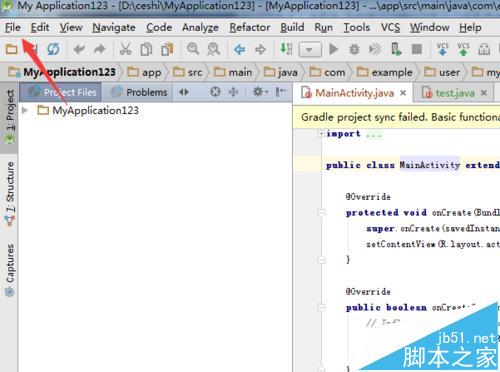
Task: Click the Cut scissors icon
Action: click(125, 49)
